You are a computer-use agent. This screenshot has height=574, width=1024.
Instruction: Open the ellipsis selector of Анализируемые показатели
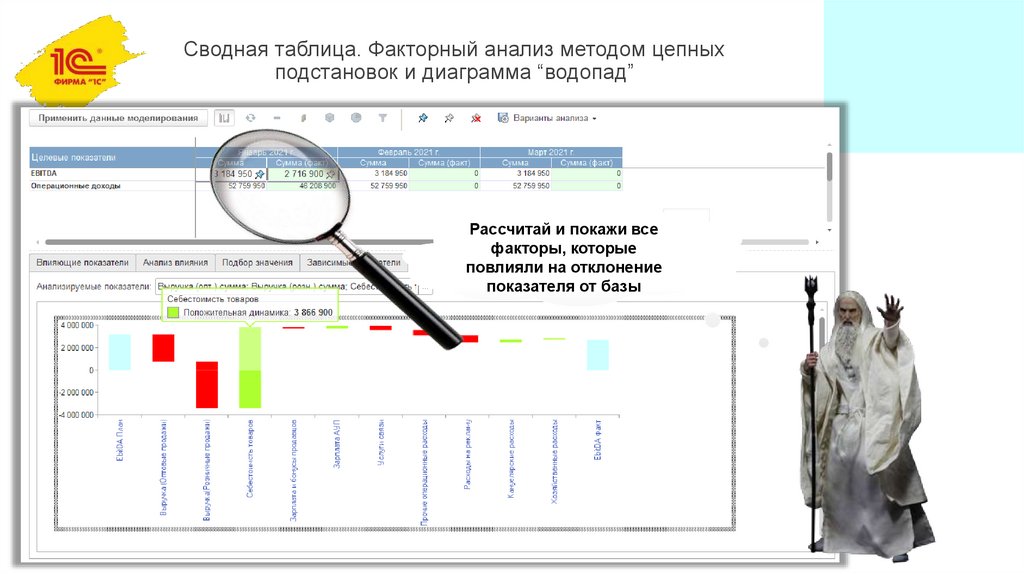425,287
